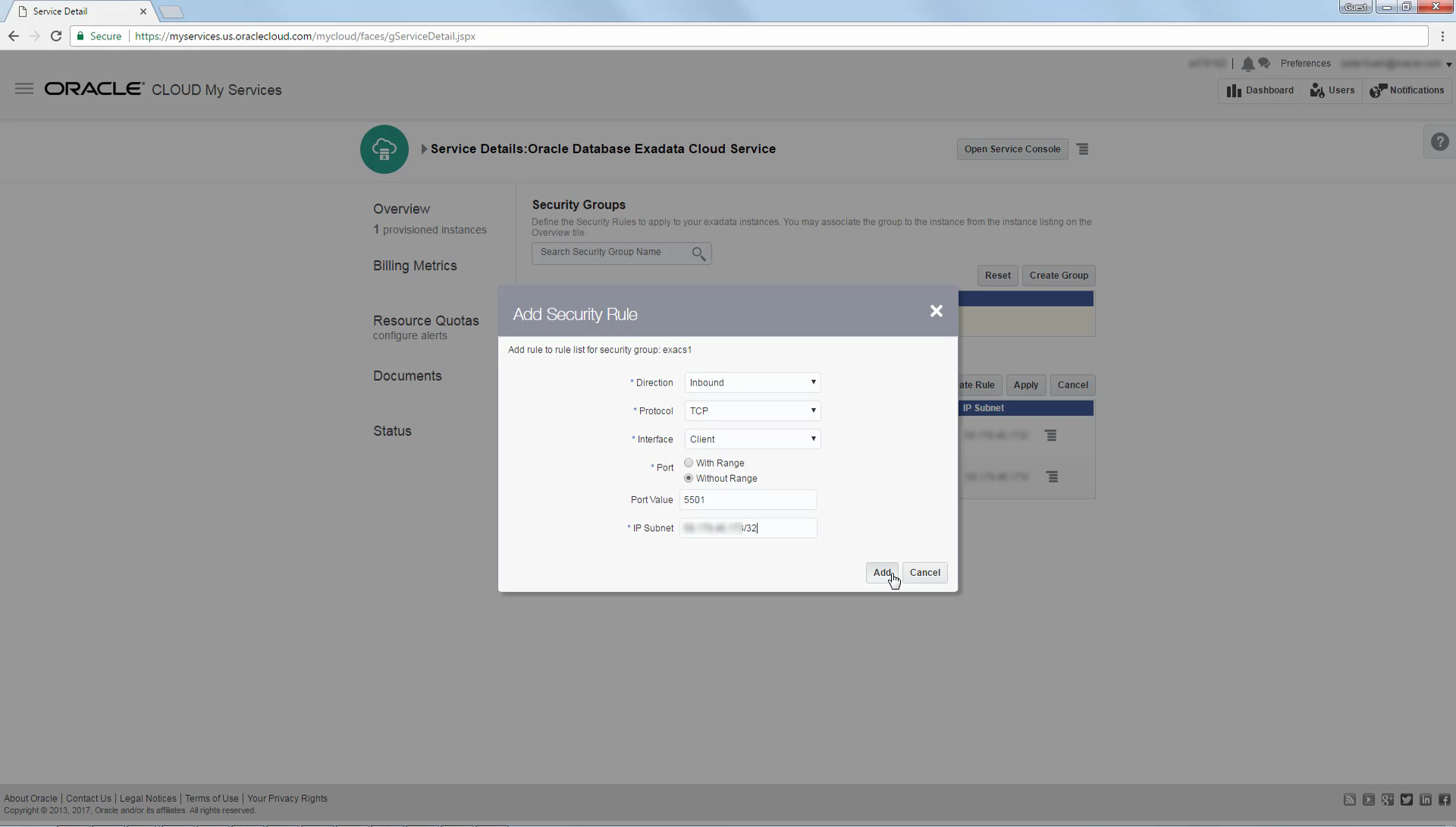Image resolution: width=1456 pixels, height=827 pixels.
Task: Go to the Status section
Action: click(392, 431)
